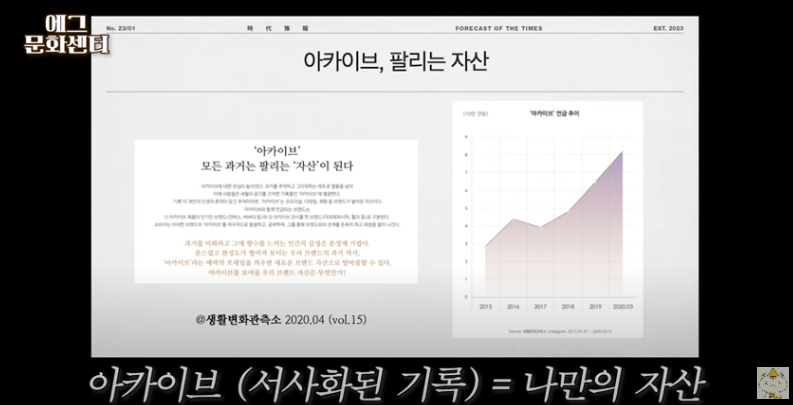Viewport: 793px width, 405px height.
Task: Click the '@생활변화관측소 2020.04 (vol.15)' citation
Action: (x=281, y=320)
